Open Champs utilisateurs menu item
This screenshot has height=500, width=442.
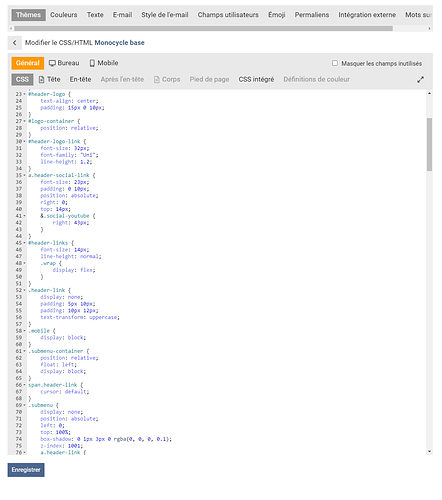[228, 15]
